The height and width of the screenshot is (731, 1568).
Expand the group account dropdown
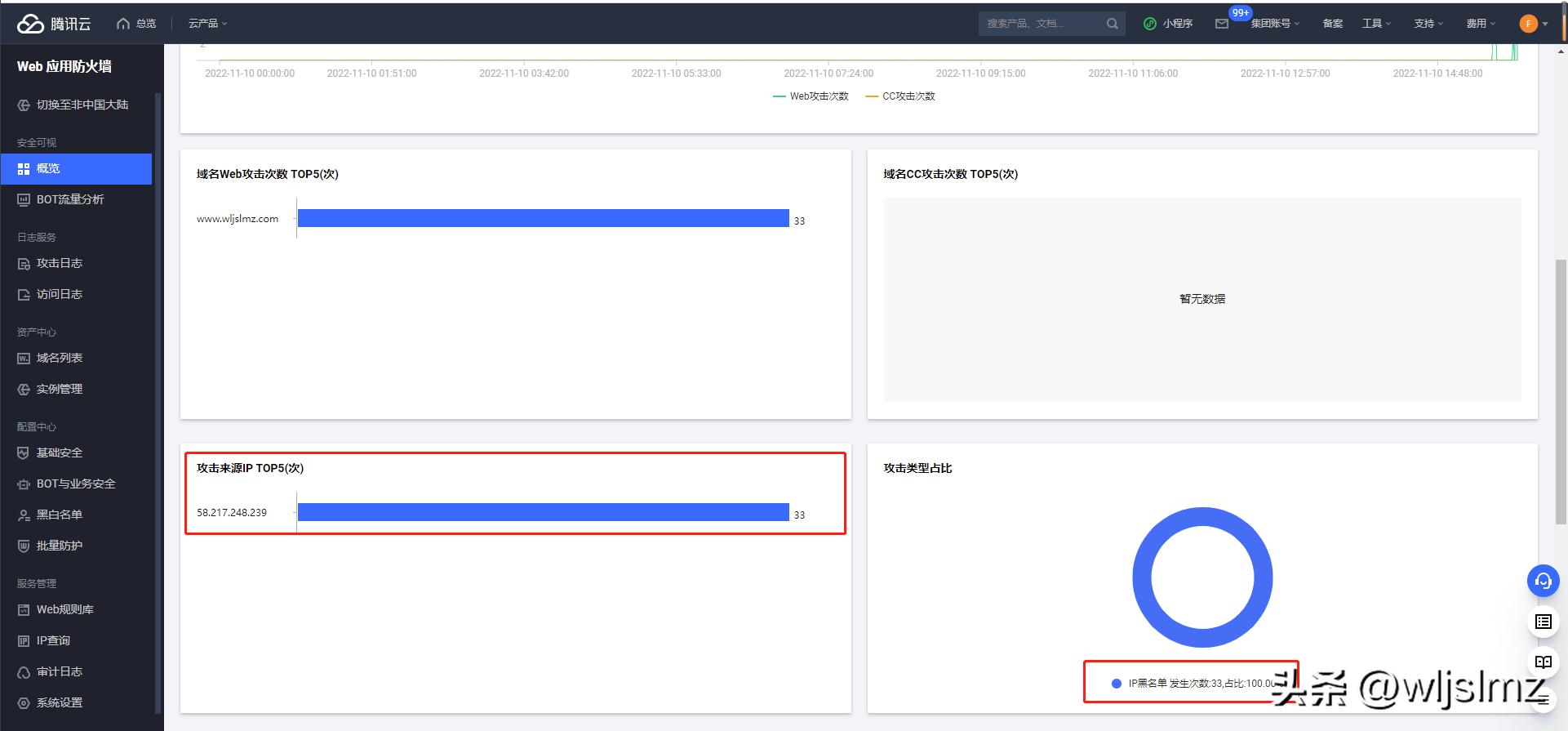(x=1275, y=24)
